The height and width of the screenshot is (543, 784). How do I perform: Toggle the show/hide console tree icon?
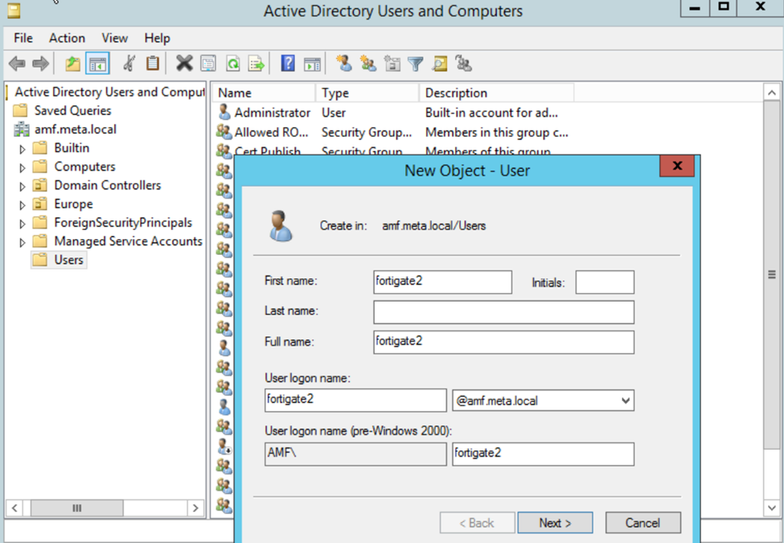coord(98,64)
